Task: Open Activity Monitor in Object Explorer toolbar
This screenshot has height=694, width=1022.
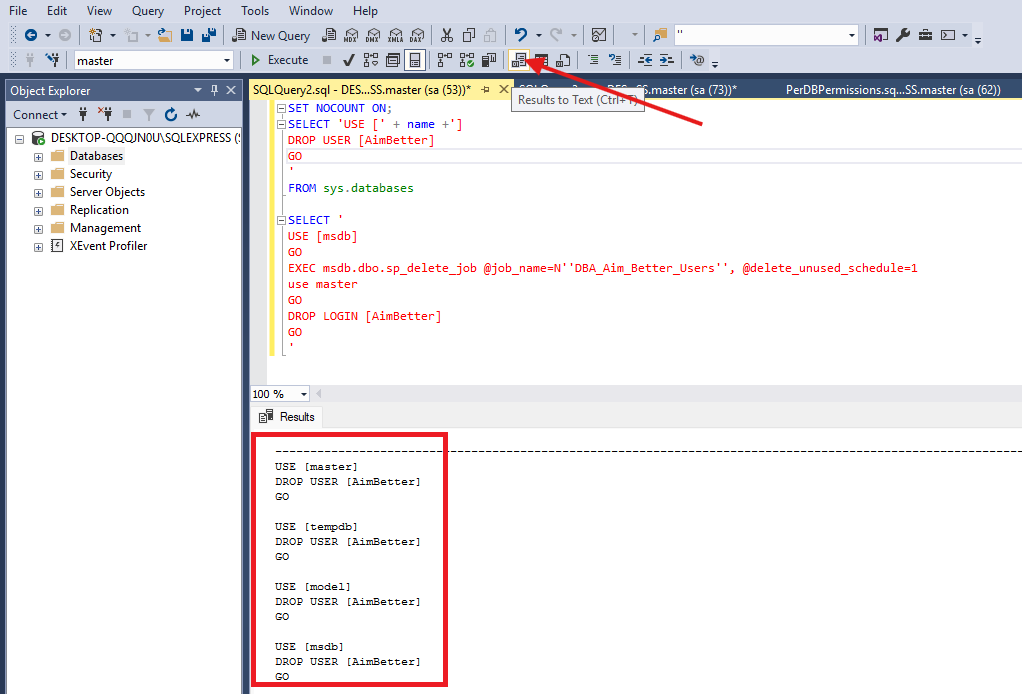Action: (193, 115)
